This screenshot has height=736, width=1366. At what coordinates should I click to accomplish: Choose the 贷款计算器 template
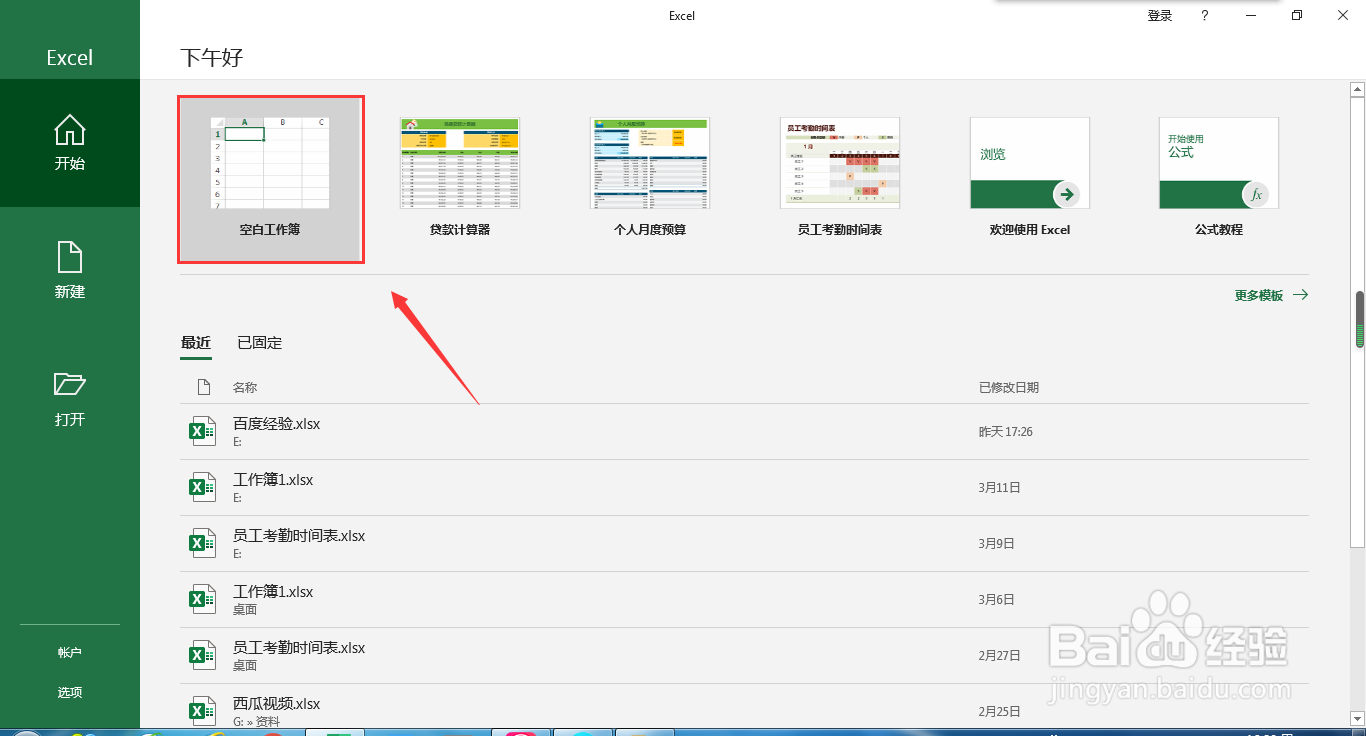click(460, 179)
